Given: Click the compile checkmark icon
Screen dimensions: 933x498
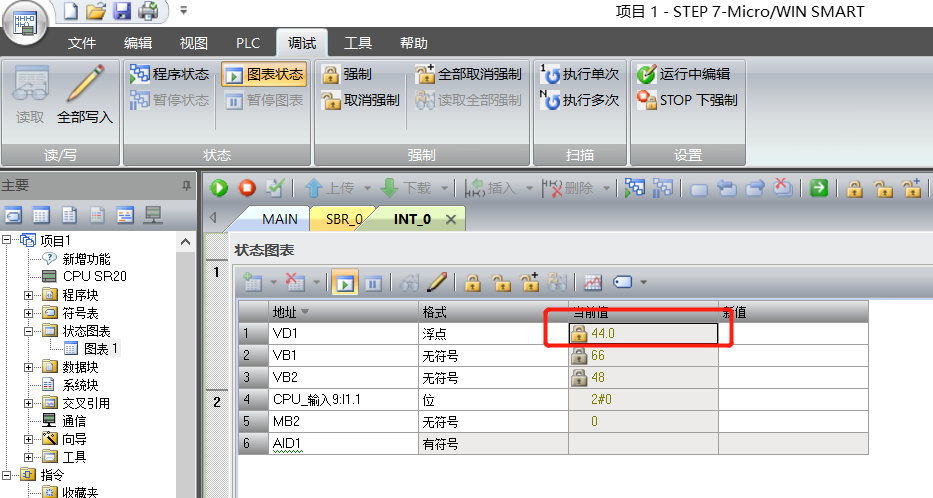Looking at the screenshot, I should click(x=274, y=188).
